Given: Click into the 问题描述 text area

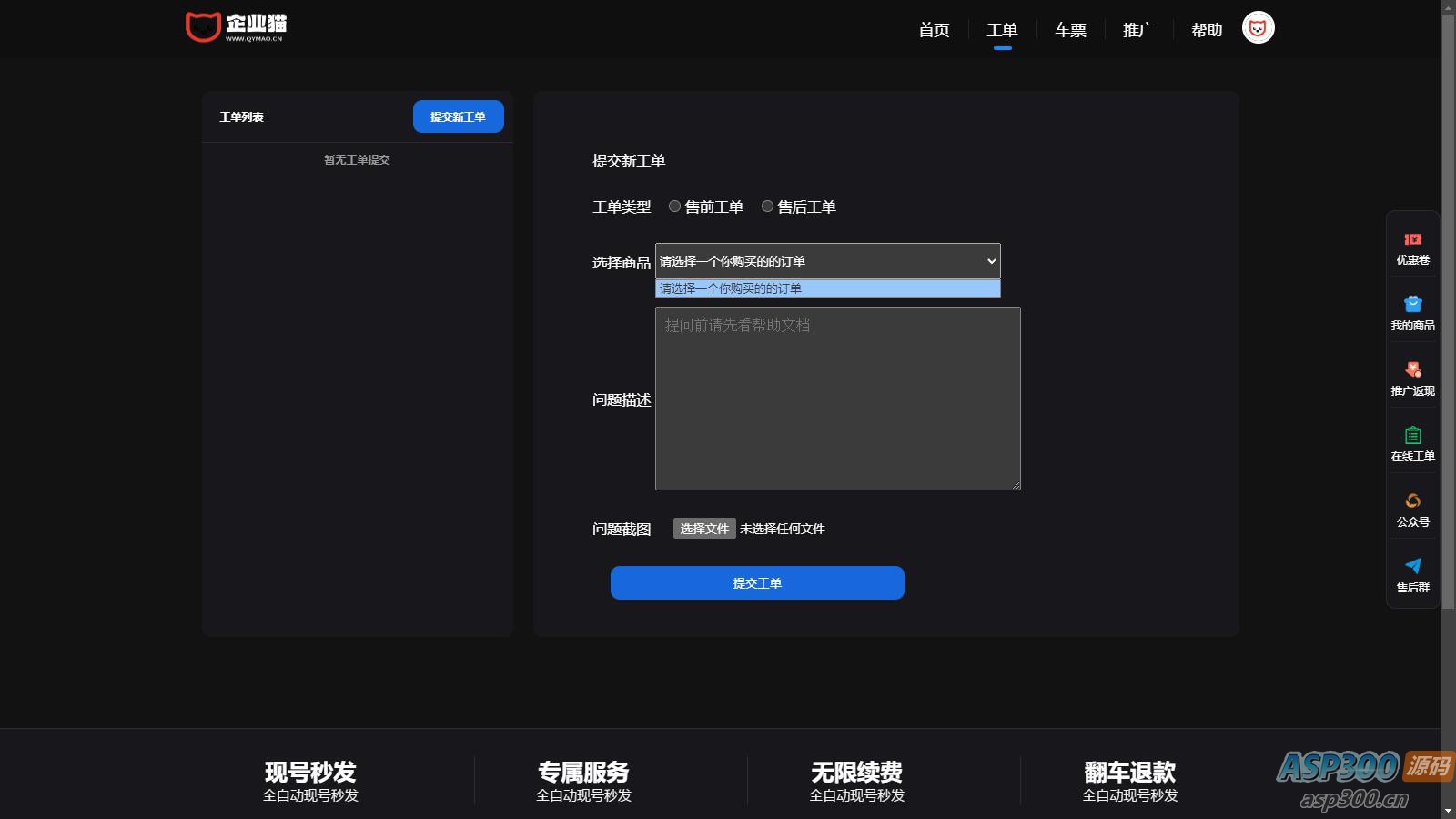Looking at the screenshot, I should click(x=837, y=399).
